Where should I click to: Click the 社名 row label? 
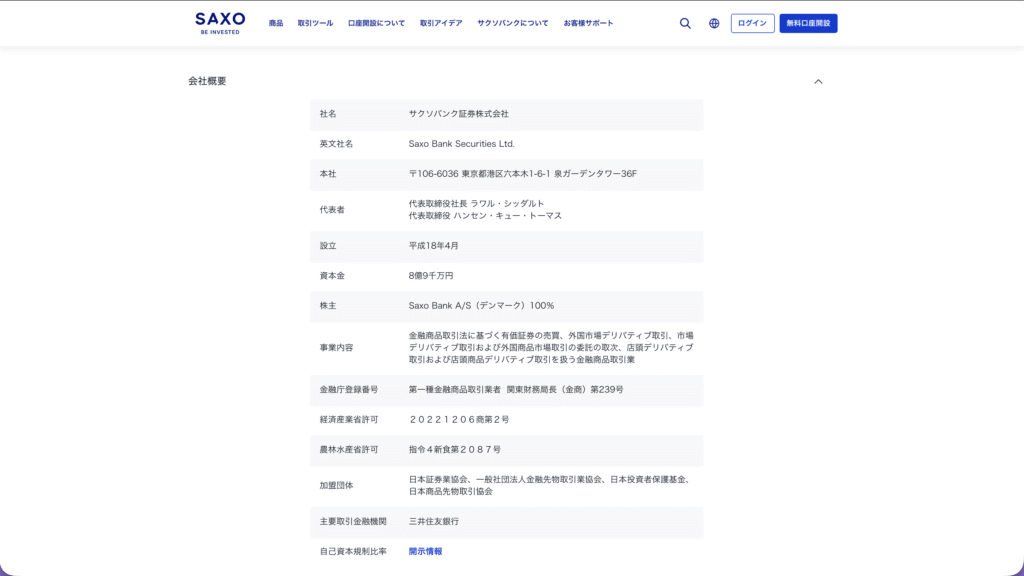(x=328, y=114)
